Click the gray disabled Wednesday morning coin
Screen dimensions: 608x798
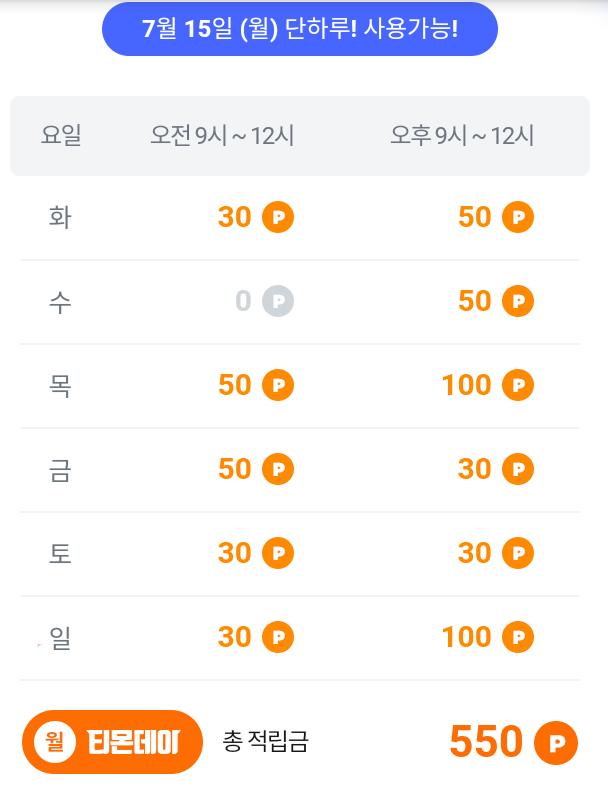(x=278, y=301)
